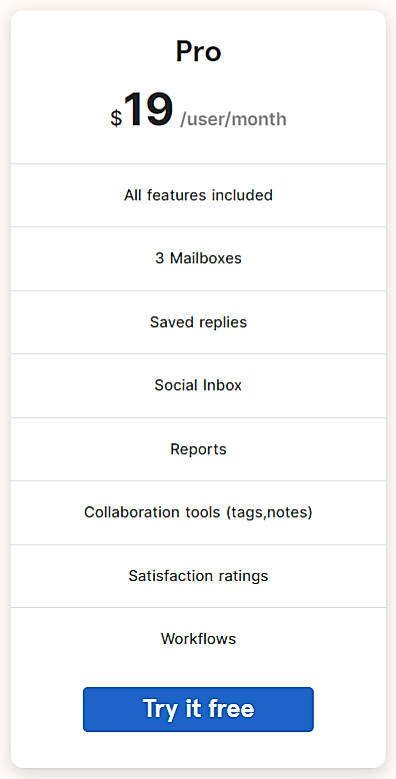Select the /user/month billing label
This screenshot has width=396, height=779.
233,120
